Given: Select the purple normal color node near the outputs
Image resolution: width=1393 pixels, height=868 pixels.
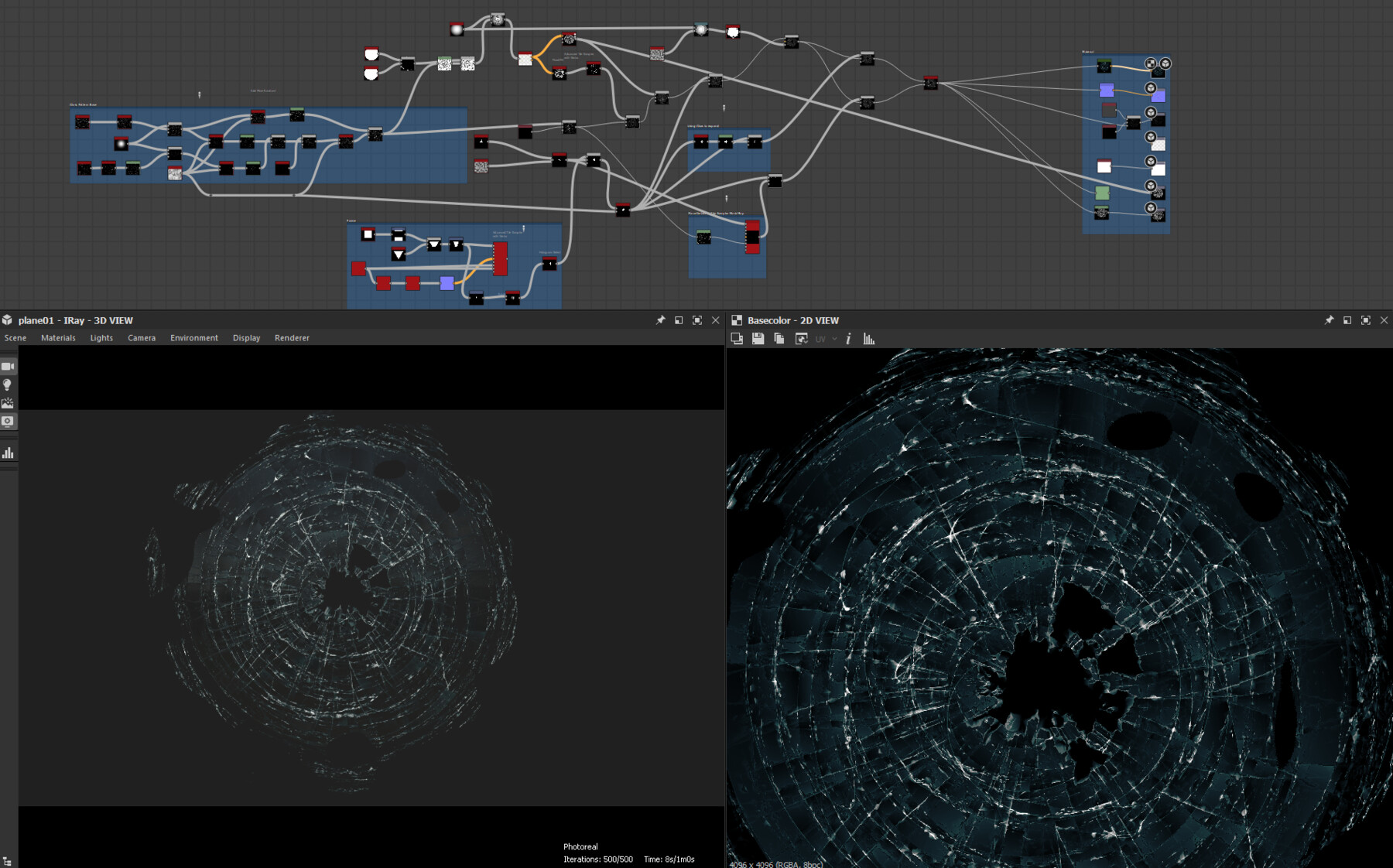Looking at the screenshot, I should 1107,91.
